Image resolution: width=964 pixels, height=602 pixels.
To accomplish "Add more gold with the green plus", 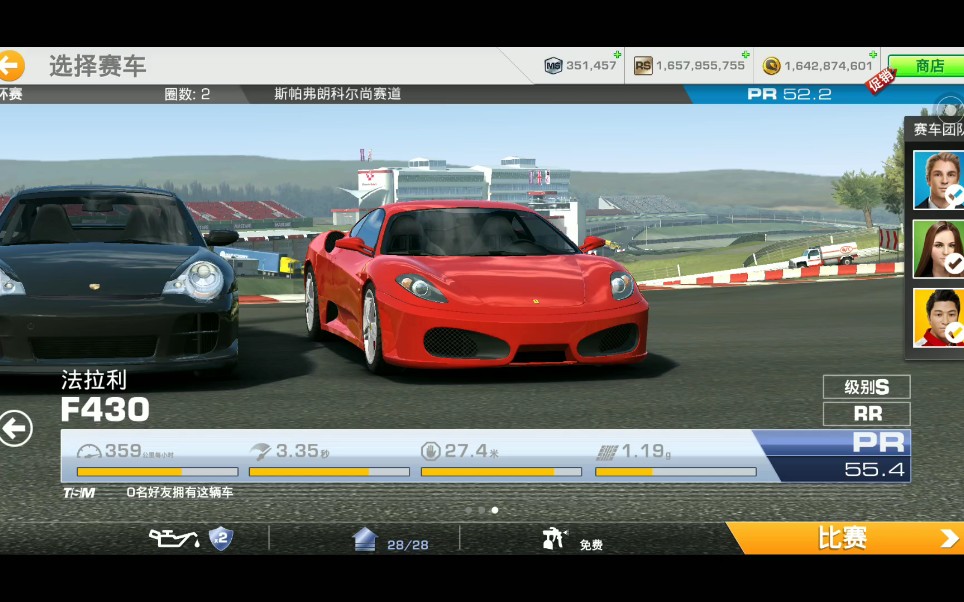I will pyautogui.click(x=872, y=54).
